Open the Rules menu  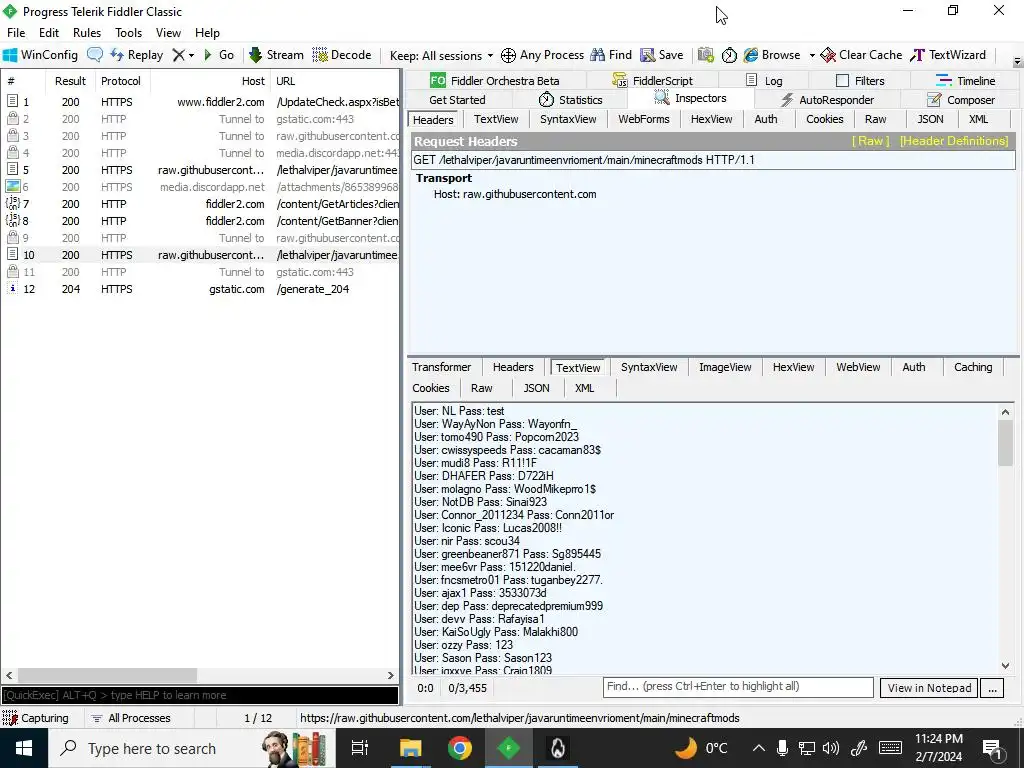[x=87, y=33]
